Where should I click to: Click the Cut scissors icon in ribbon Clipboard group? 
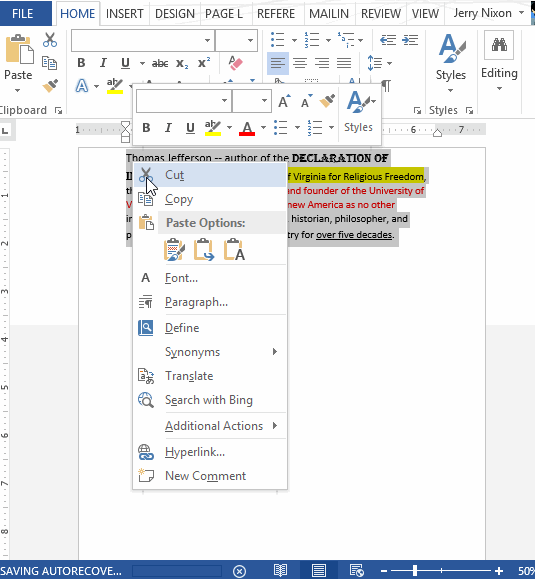(50, 40)
